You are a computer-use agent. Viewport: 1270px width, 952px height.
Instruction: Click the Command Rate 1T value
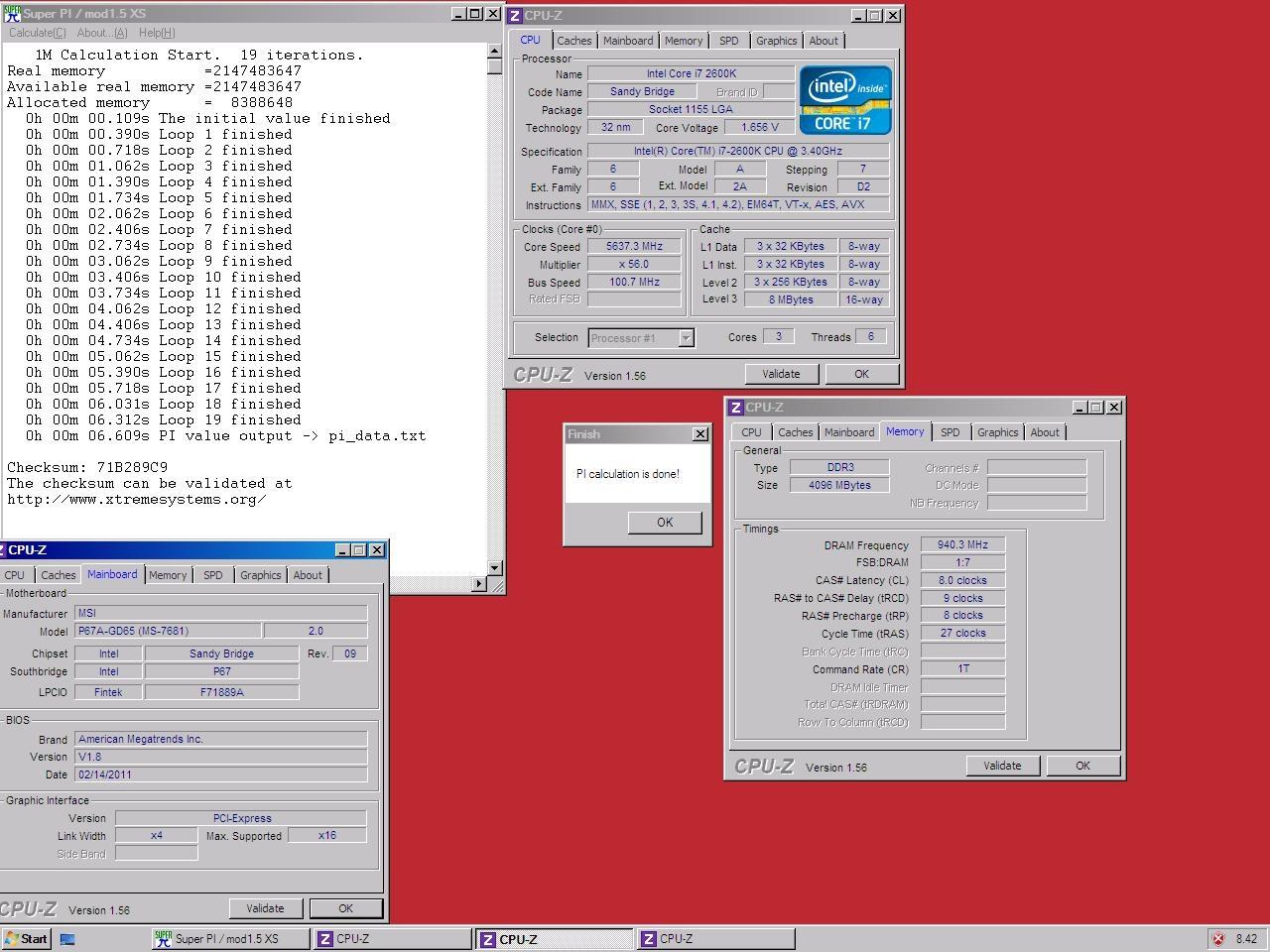pyautogui.click(x=962, y=669)
